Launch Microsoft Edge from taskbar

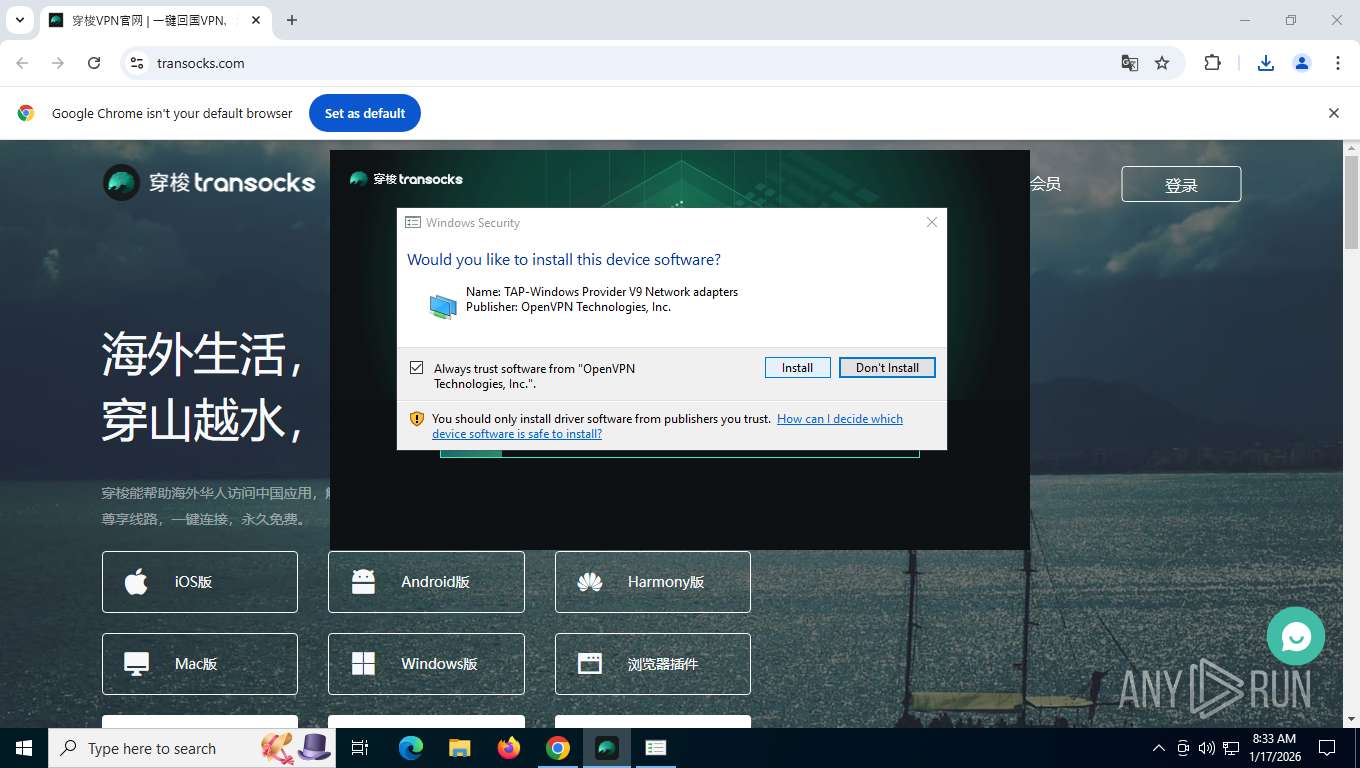click(411, 748)
